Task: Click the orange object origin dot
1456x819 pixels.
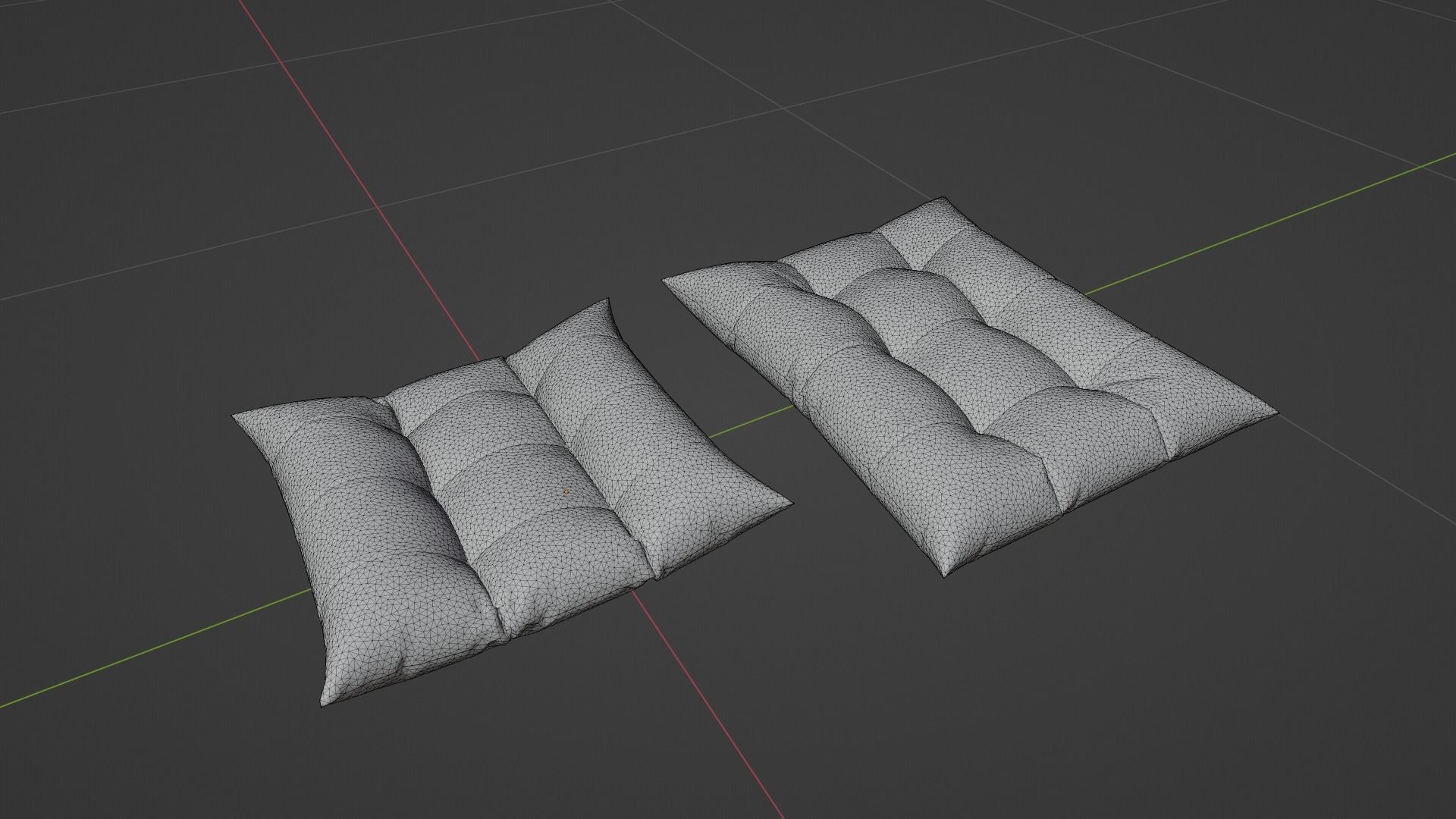Action: [x=566, y=491]
